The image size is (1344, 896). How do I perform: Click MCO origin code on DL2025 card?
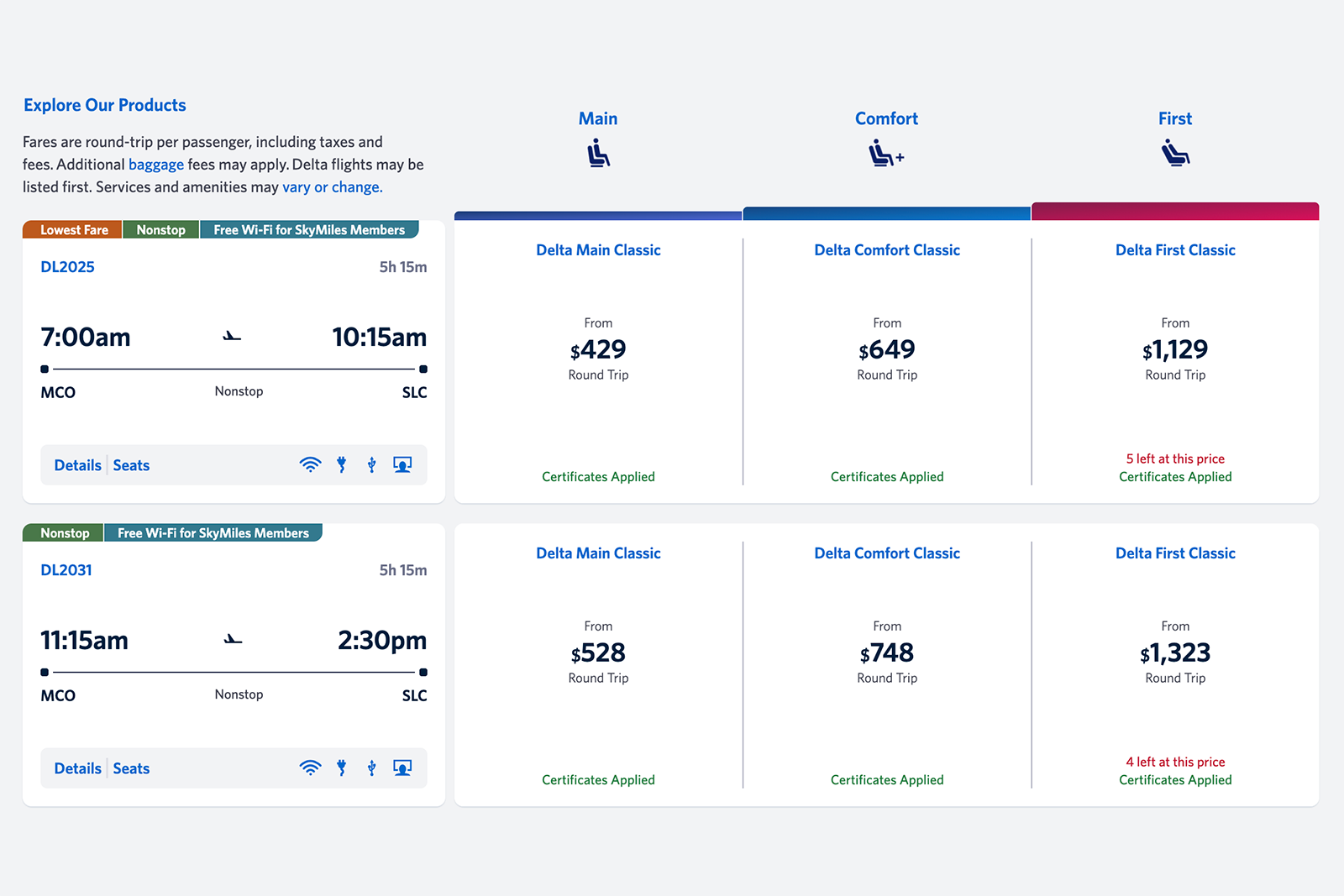point(58,393)
